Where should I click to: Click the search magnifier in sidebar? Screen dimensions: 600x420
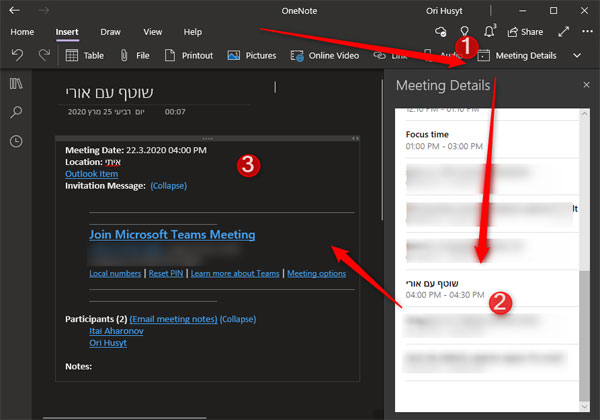coord(16,112)
